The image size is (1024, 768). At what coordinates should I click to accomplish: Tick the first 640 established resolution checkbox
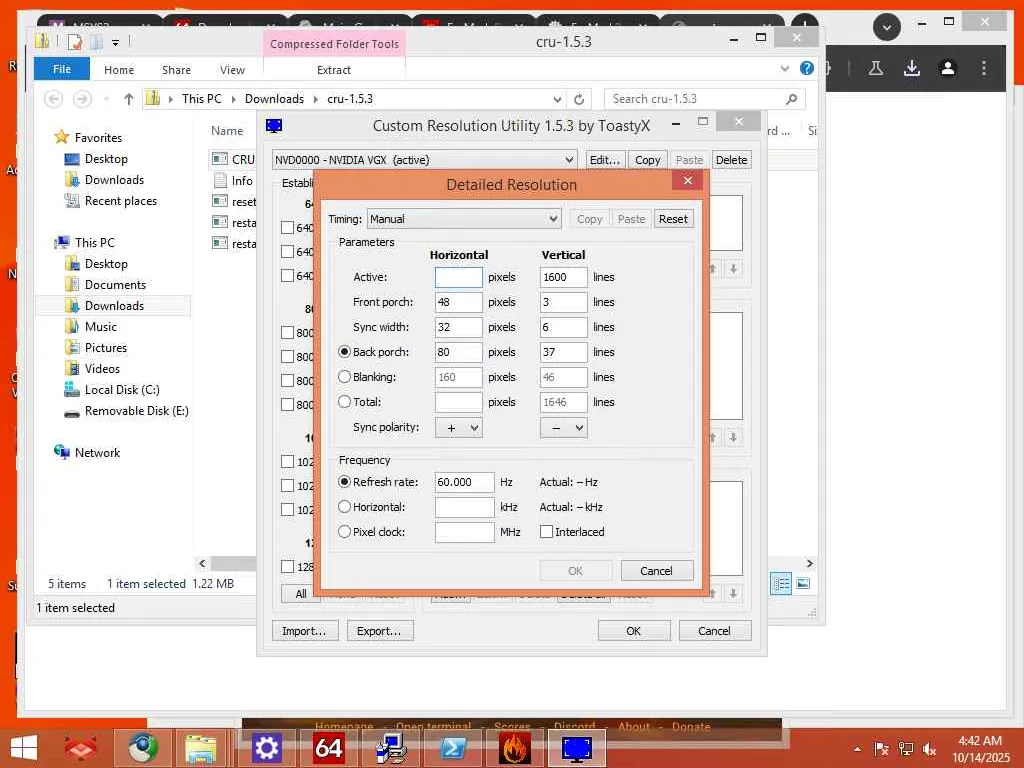287,227
